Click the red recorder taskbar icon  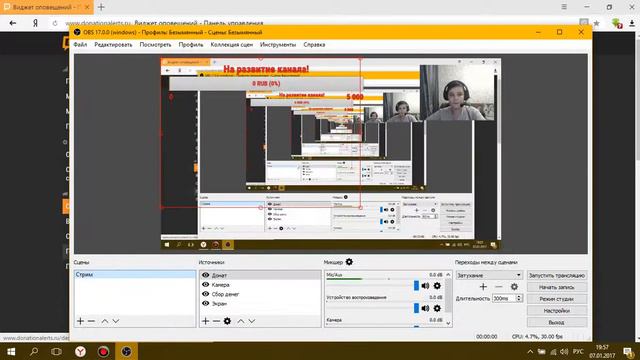103,351
